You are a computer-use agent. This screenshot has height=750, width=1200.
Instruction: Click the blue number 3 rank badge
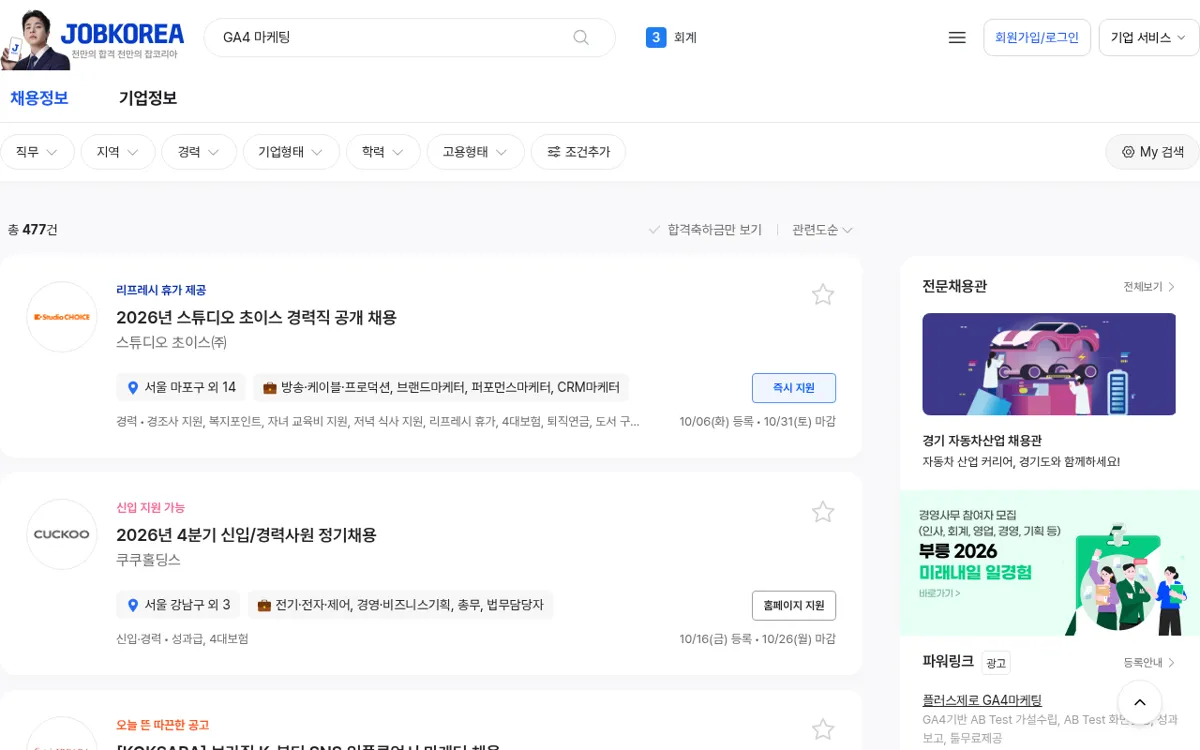(x=656, y=37)
